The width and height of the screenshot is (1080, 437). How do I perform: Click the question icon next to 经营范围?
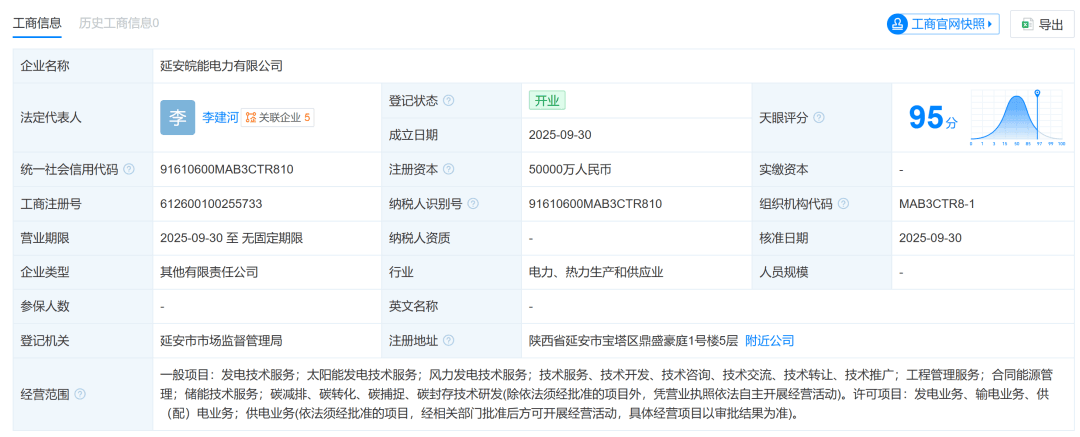point(80,395)
